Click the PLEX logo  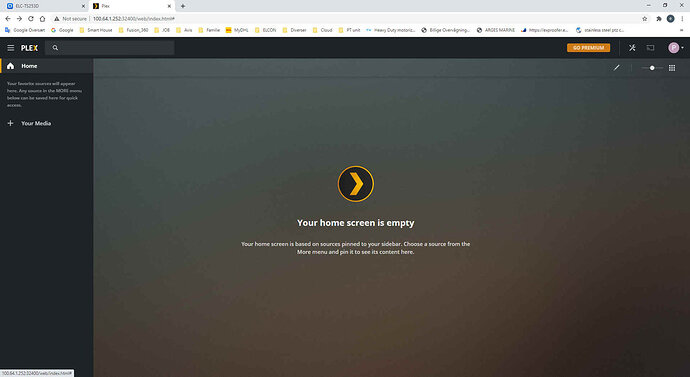[29, 48]
